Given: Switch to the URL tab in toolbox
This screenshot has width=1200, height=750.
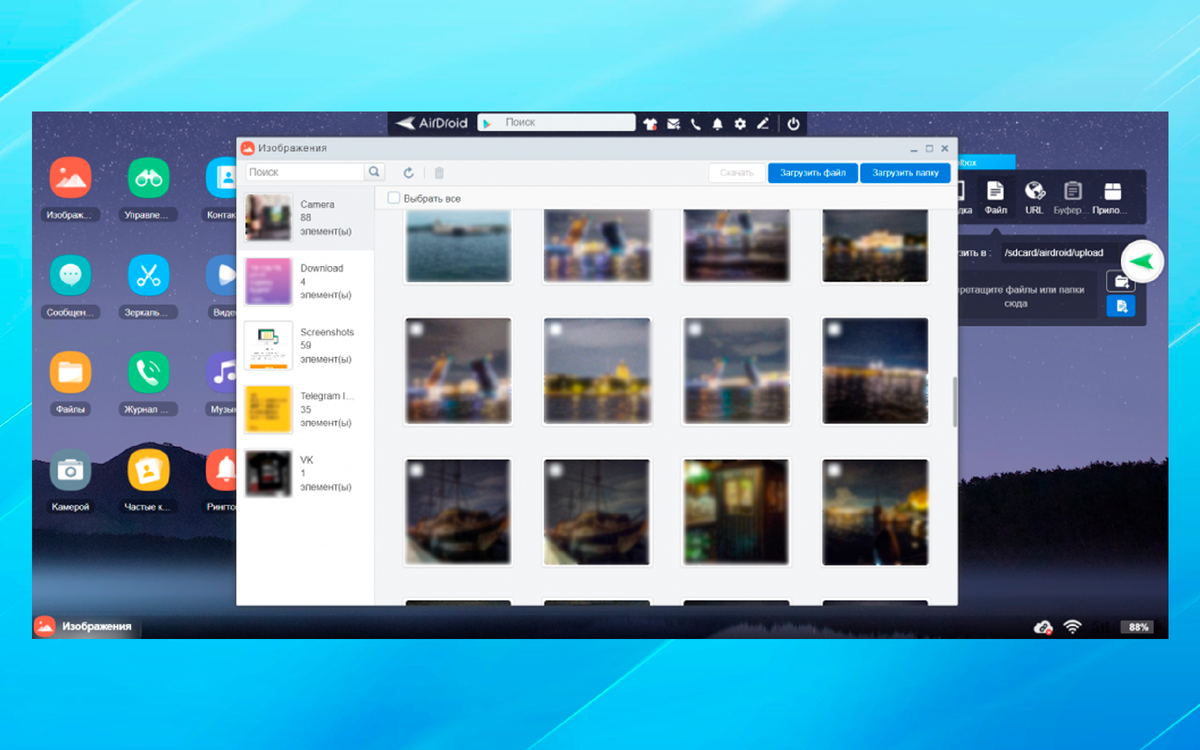Looking at the screenshot, I should tap(1034, 197).
